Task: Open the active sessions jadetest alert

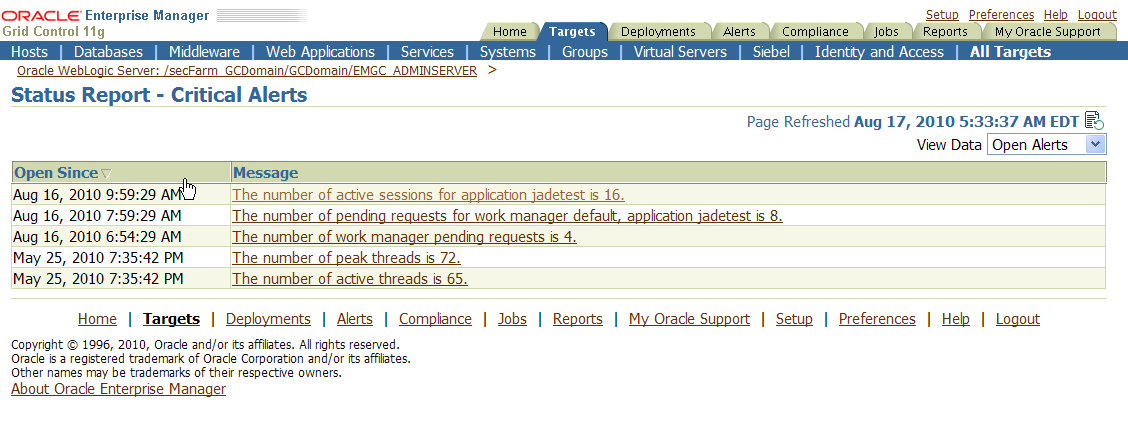Action: [x=429, y=194]
